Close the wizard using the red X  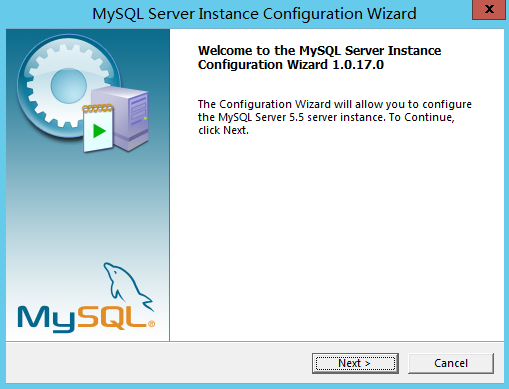pos(489,10)
